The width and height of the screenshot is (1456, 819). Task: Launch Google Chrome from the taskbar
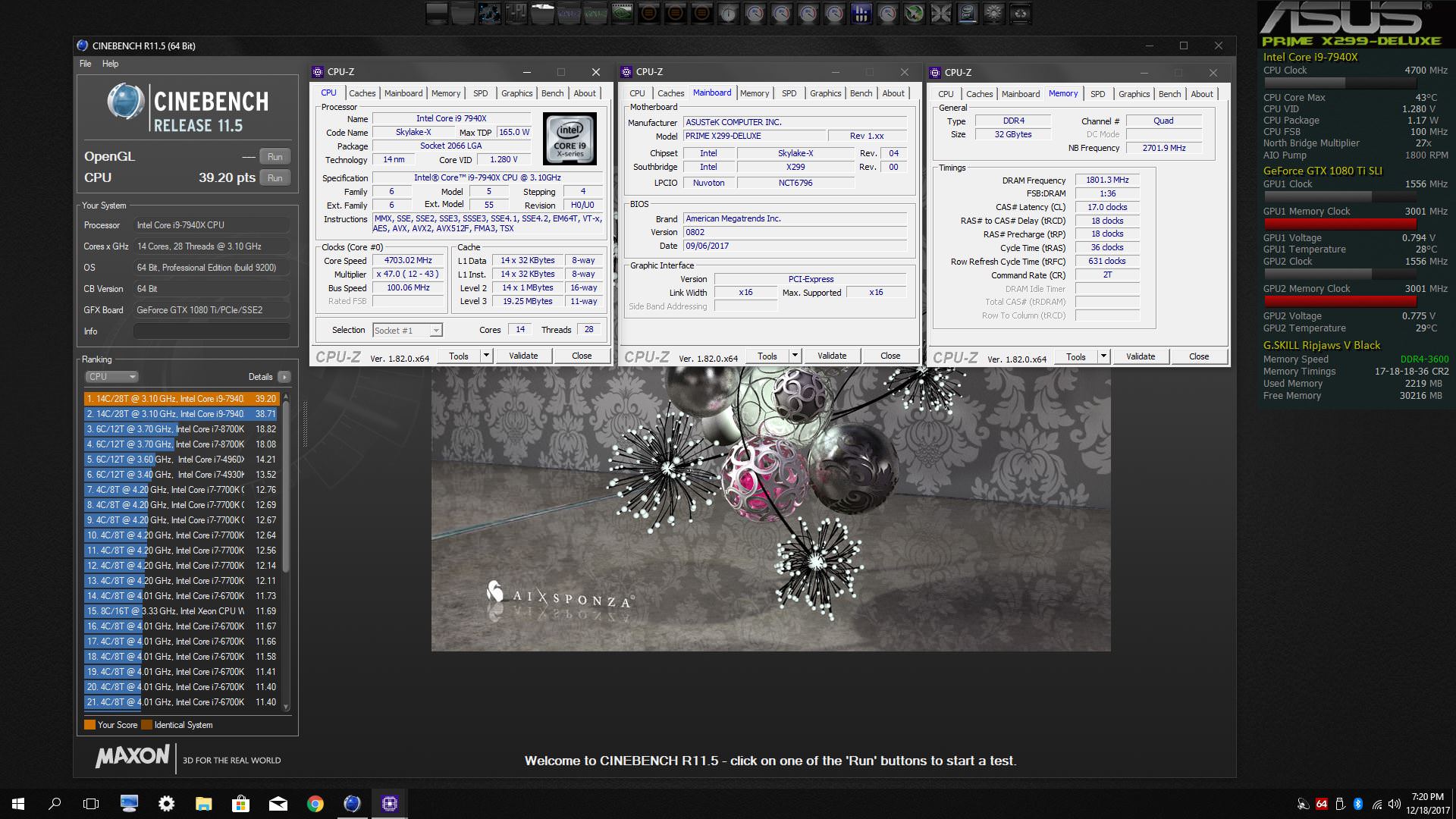(315, 804)
